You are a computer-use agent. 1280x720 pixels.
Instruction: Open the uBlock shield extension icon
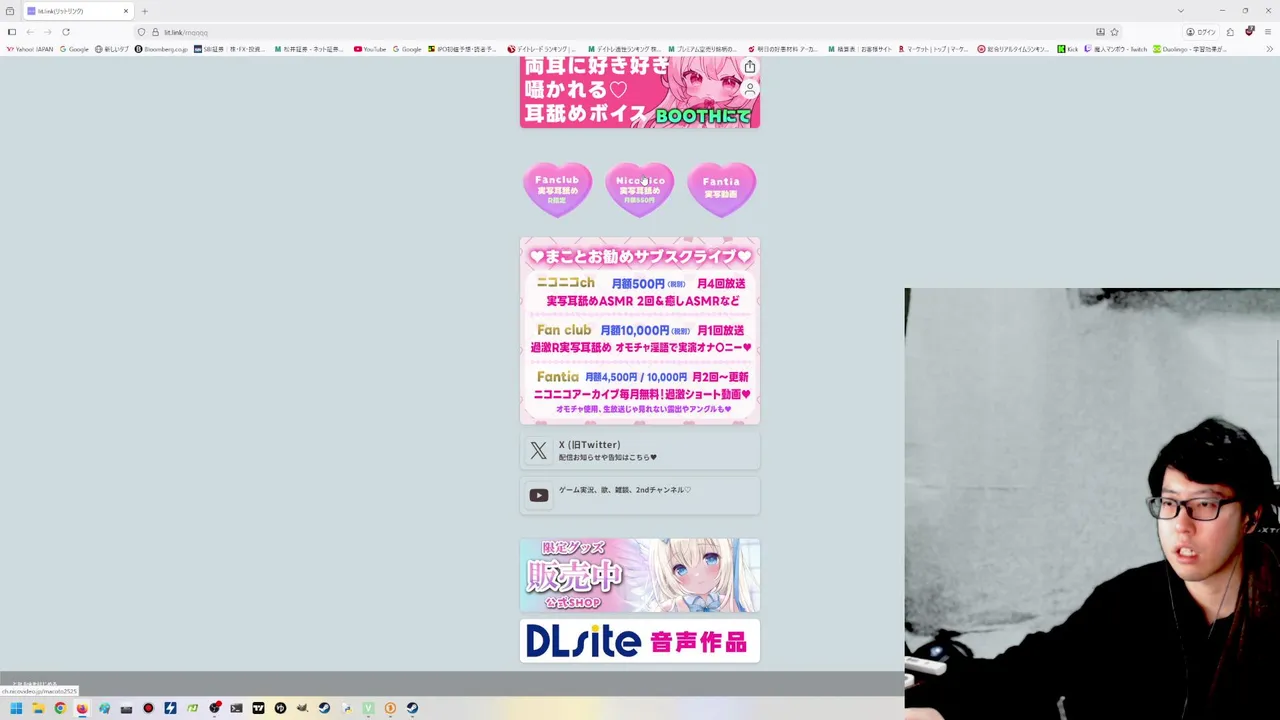coord(1249,32)
